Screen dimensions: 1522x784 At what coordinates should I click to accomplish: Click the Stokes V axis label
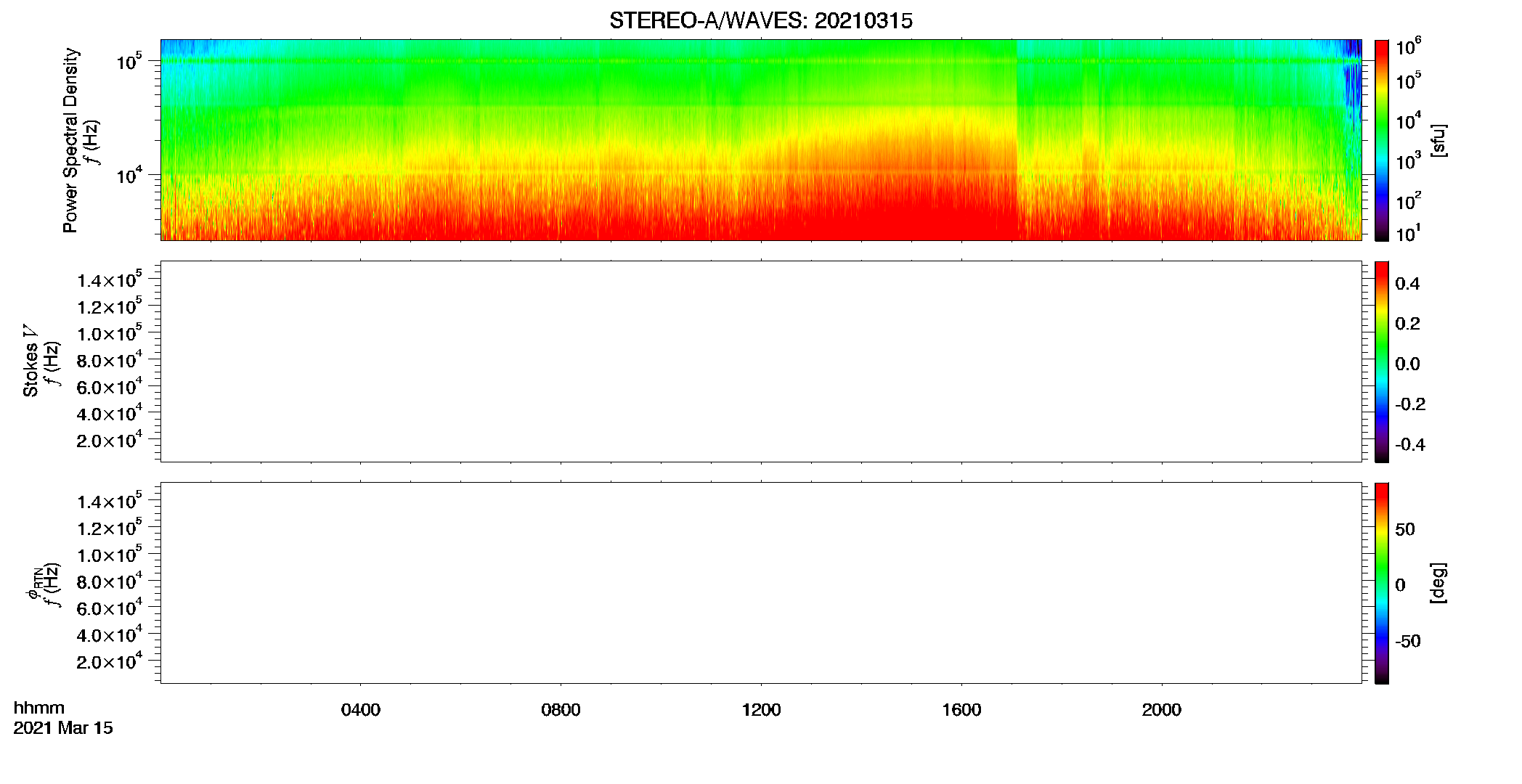(31, 361)
